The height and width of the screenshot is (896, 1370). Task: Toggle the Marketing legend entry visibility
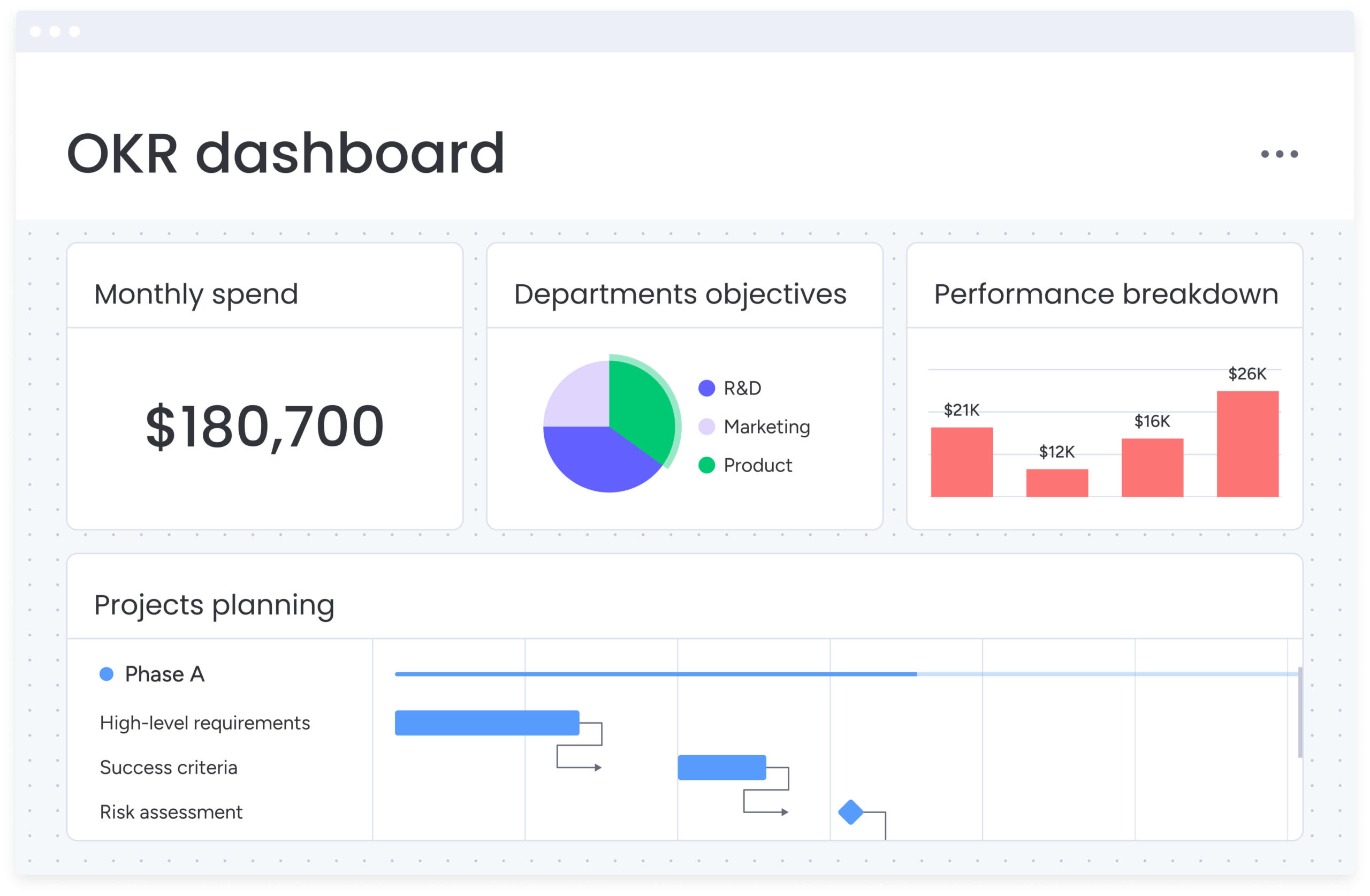[767, 427]
